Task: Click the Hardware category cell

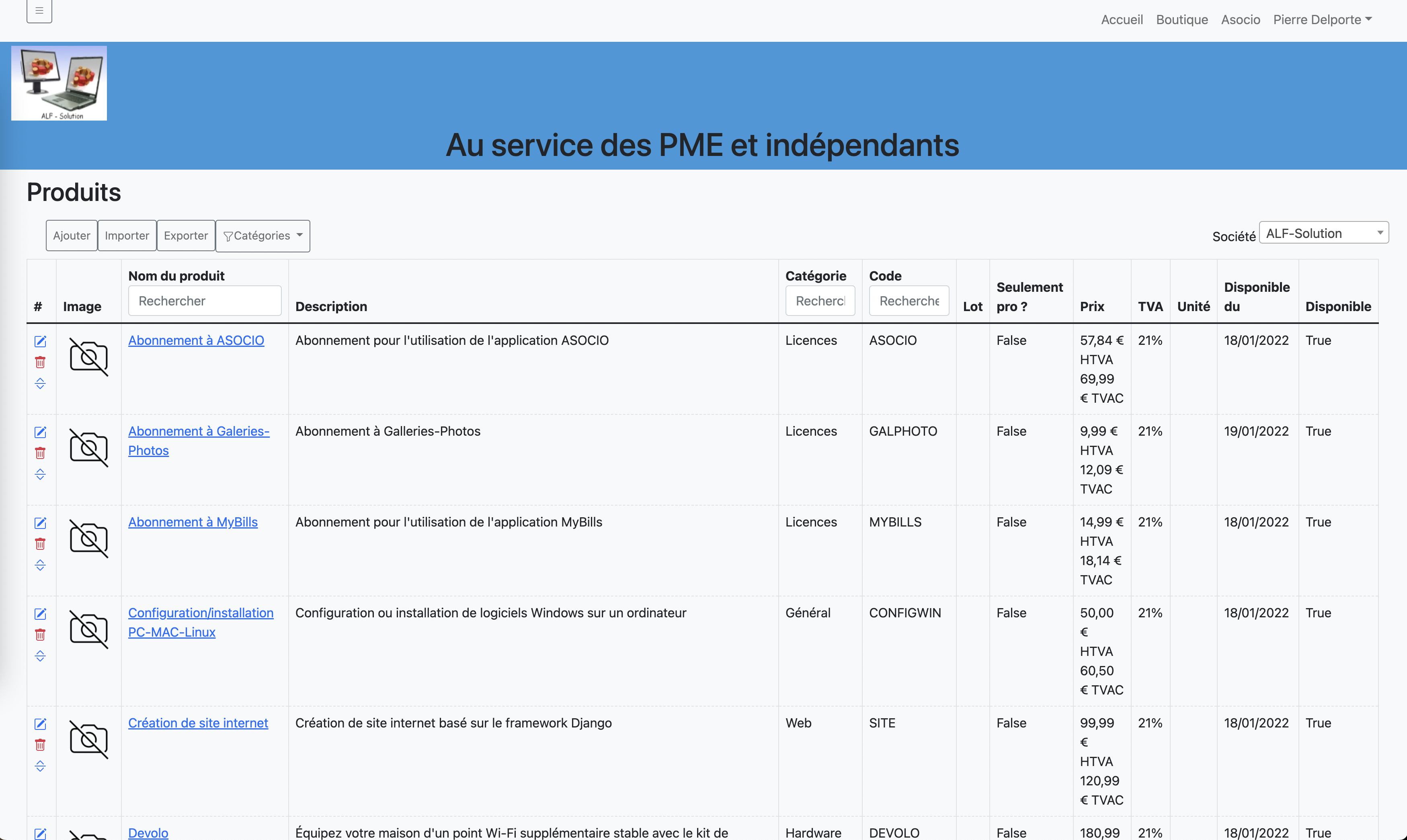Action: (813, 833)
